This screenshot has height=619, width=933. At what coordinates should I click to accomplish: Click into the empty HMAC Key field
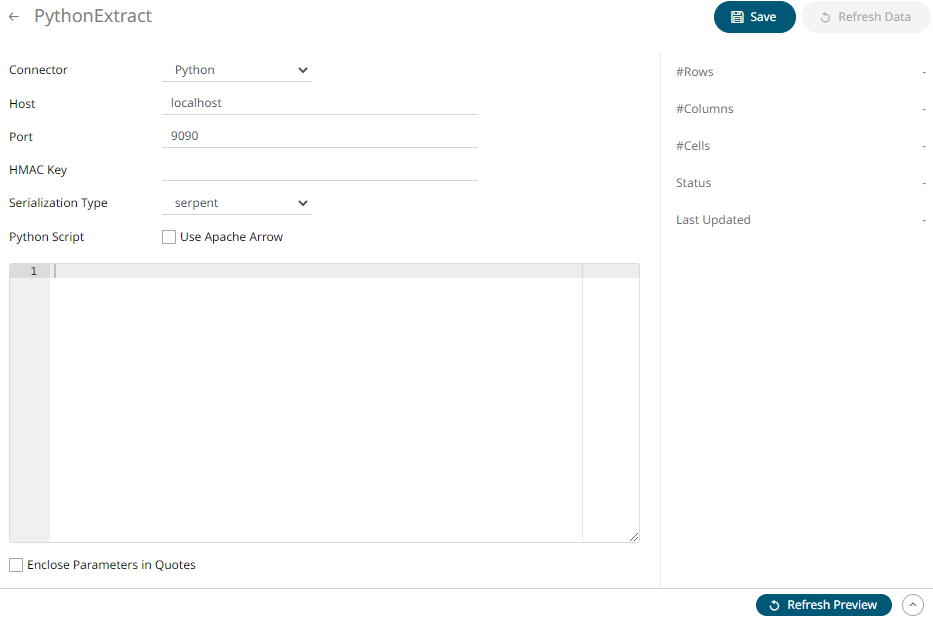coord(319,170)
